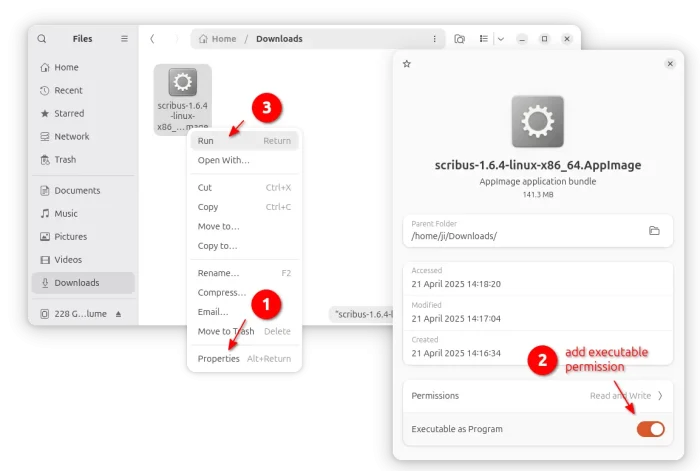Screen dimensions: 700x471
Task: Choose Run from the context menu
Action: (x=244, y=141)
